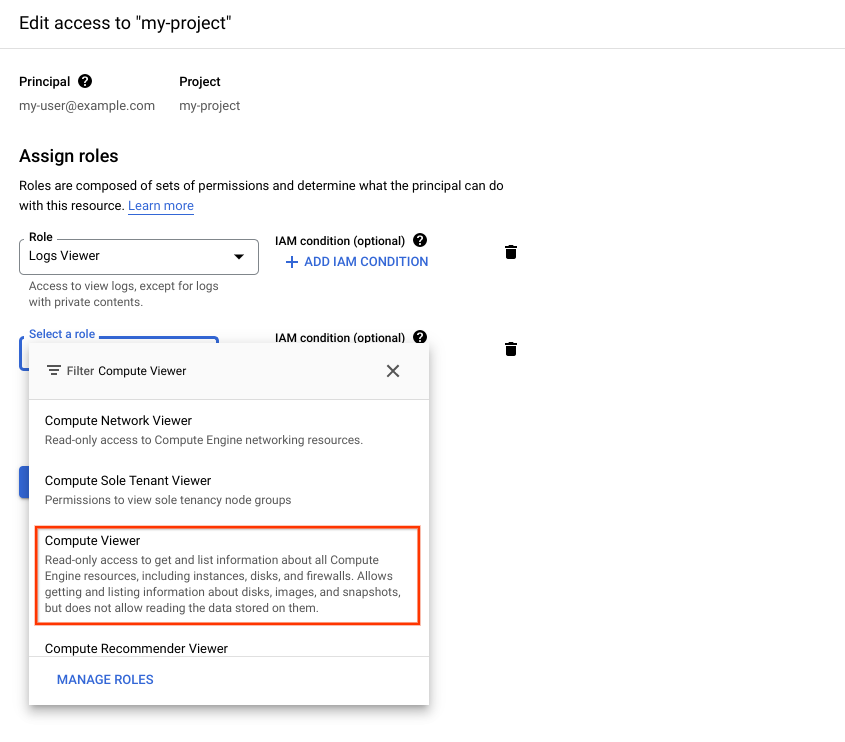845x742 pixels.
Task: Open the Logs Viewer role dropdown
Action: click(139, 256)
